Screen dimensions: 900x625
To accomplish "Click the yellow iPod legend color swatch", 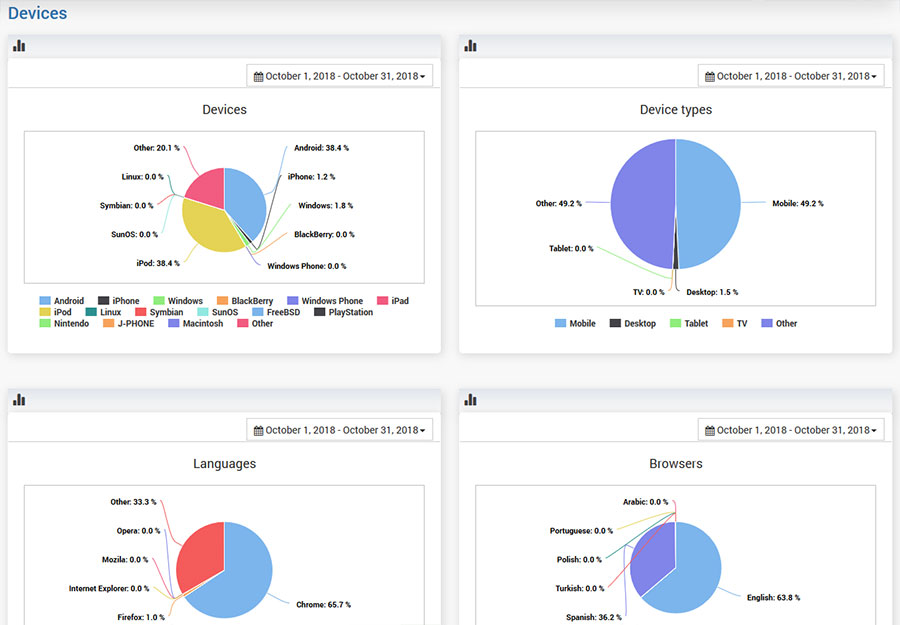I will point(45,312).
